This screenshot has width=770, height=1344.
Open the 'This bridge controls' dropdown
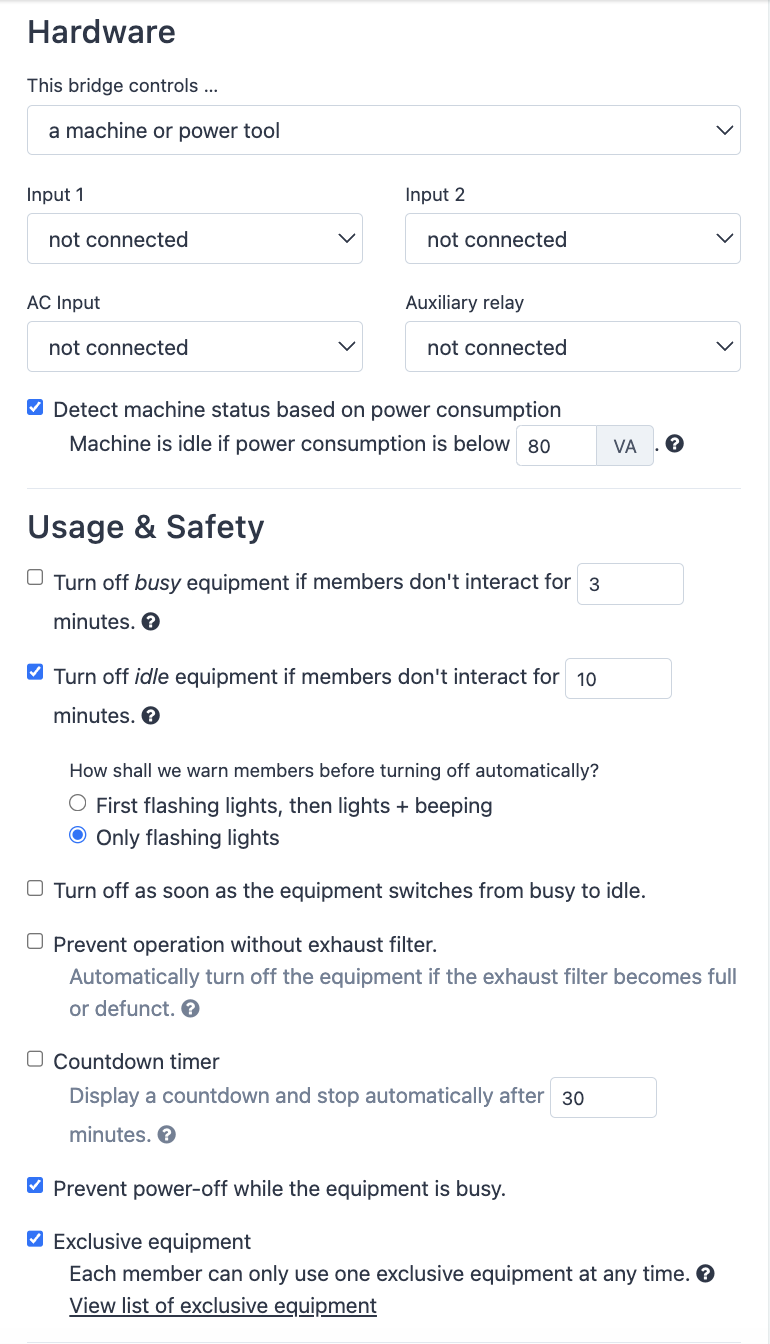click(384, 130)
